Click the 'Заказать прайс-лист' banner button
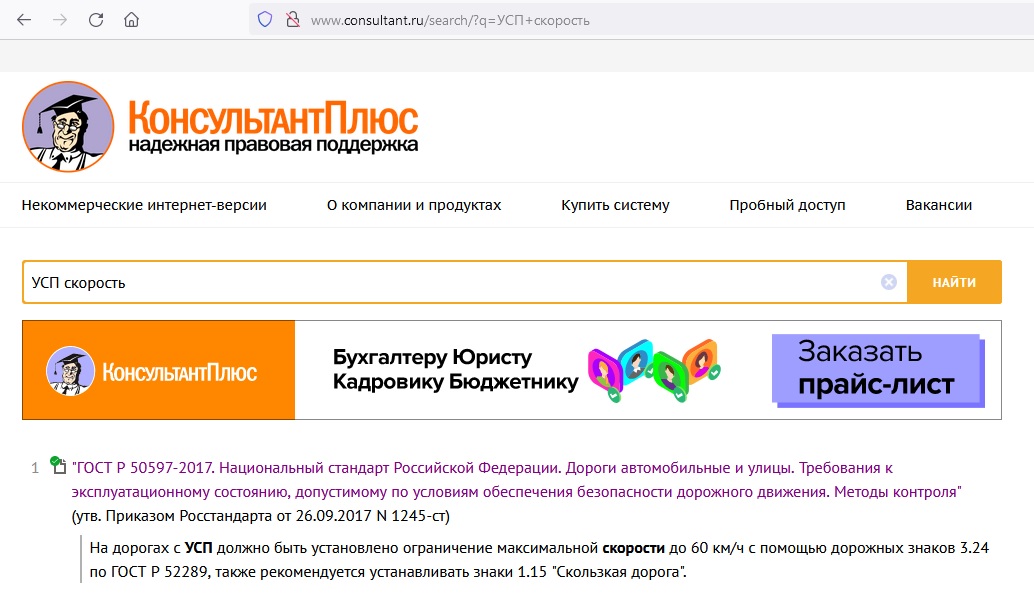This screenshot has height=599, width=1034. (876, 369)
